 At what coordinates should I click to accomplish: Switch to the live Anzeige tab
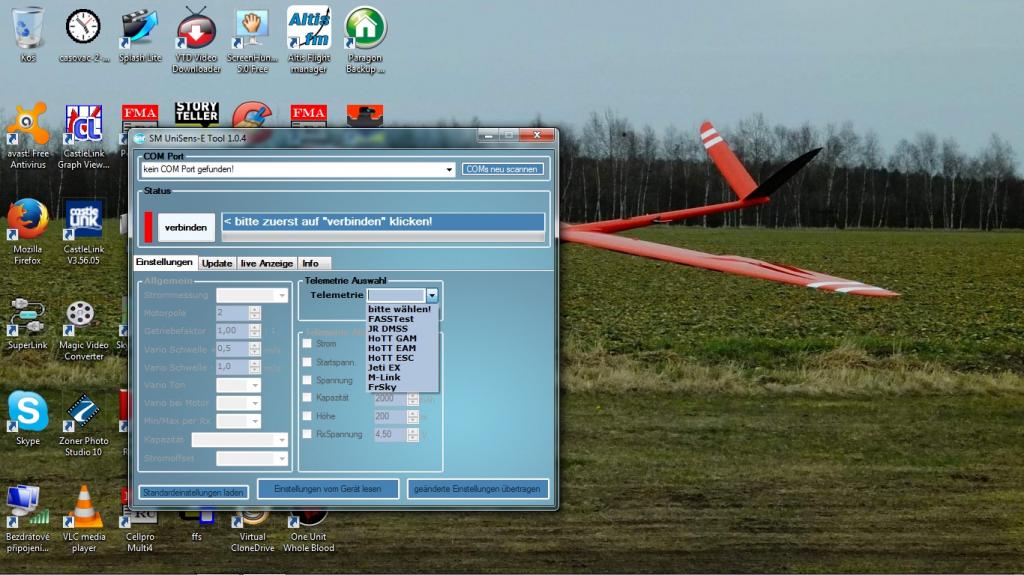pos(267,263)
